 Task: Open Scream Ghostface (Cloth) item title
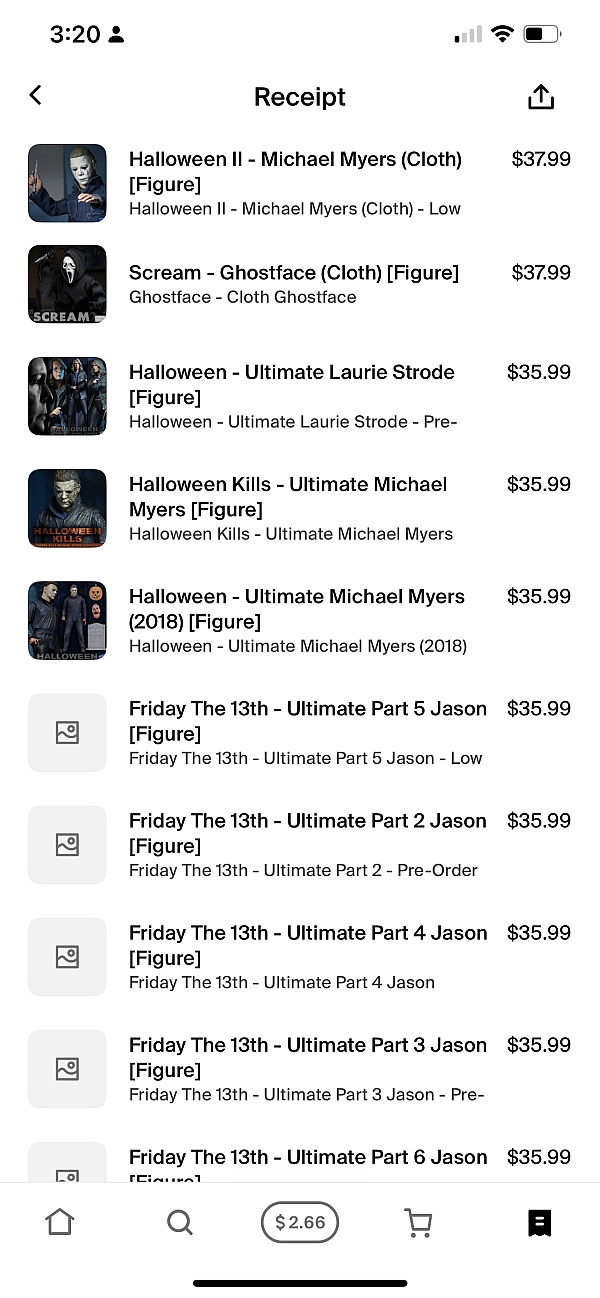294,272
